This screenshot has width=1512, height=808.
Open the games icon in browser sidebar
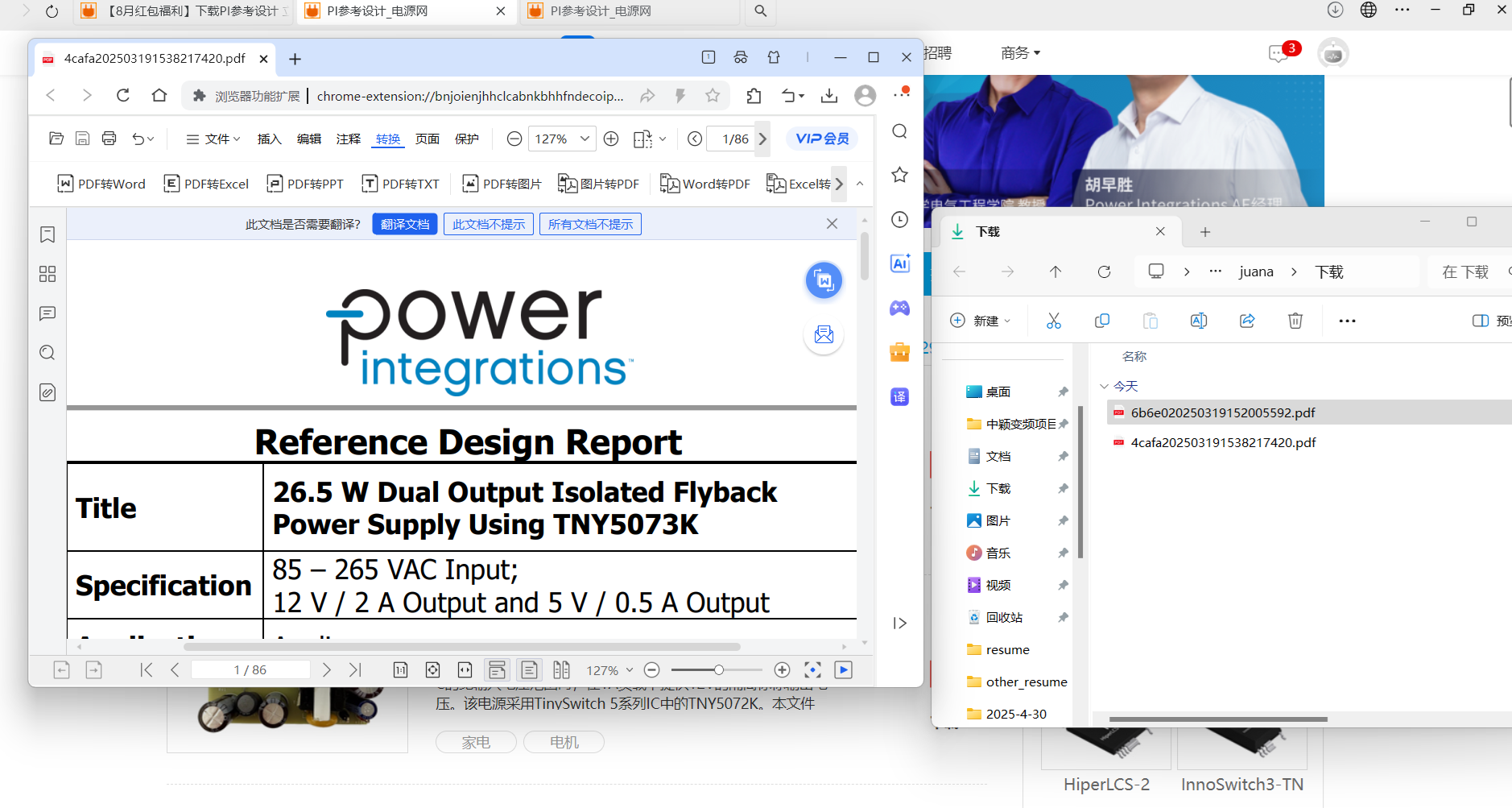tap(900, 308)
